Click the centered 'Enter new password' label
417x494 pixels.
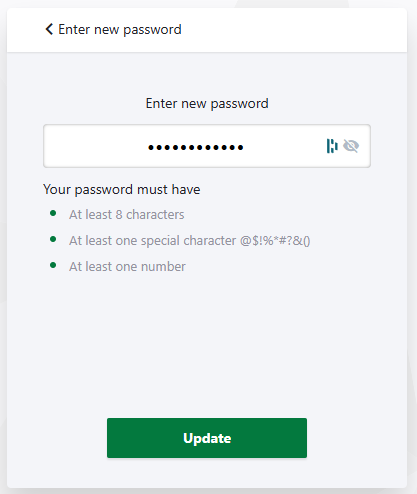(207, 104)
